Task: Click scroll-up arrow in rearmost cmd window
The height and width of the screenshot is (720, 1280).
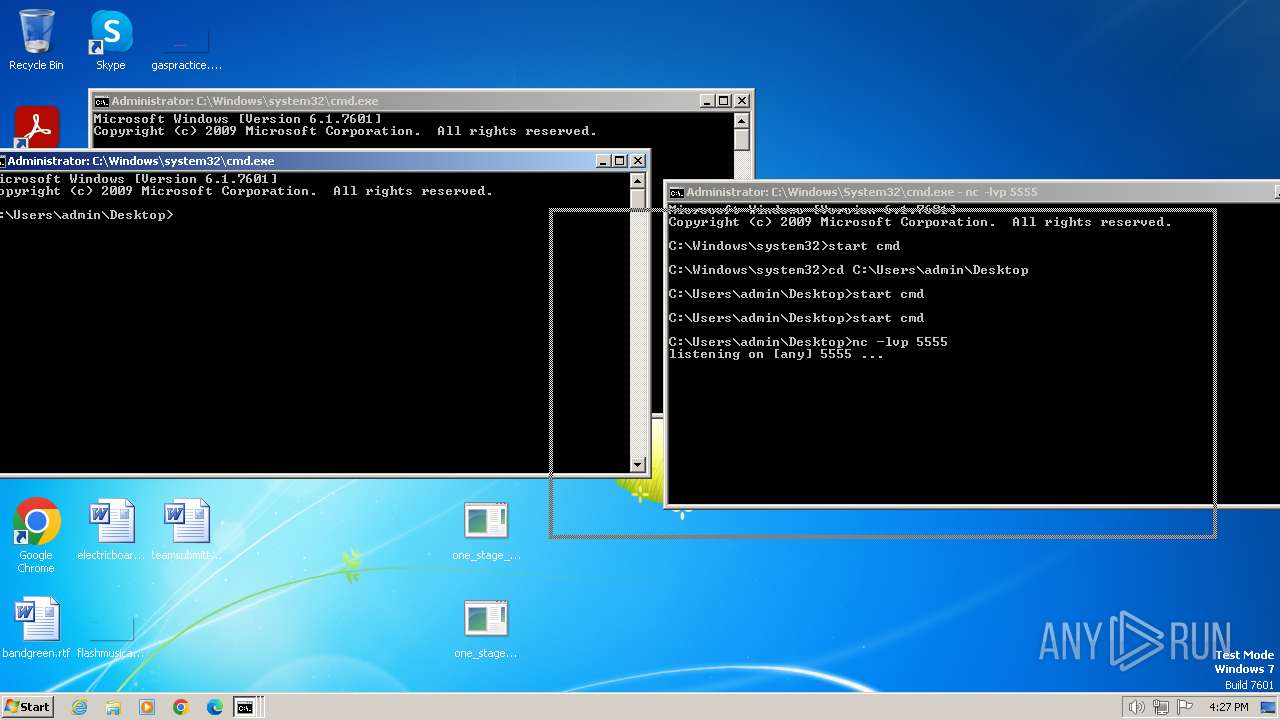Action: (741, 121)
